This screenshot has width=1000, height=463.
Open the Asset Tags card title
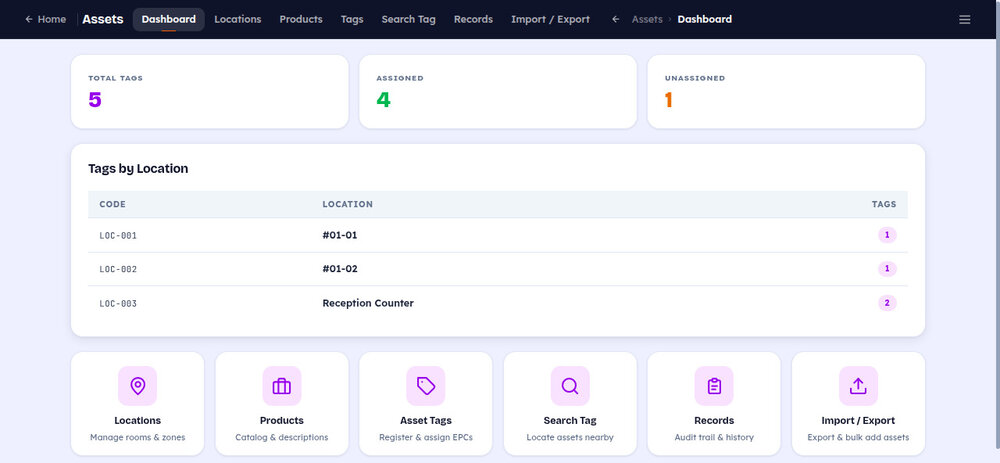[425, 421]
